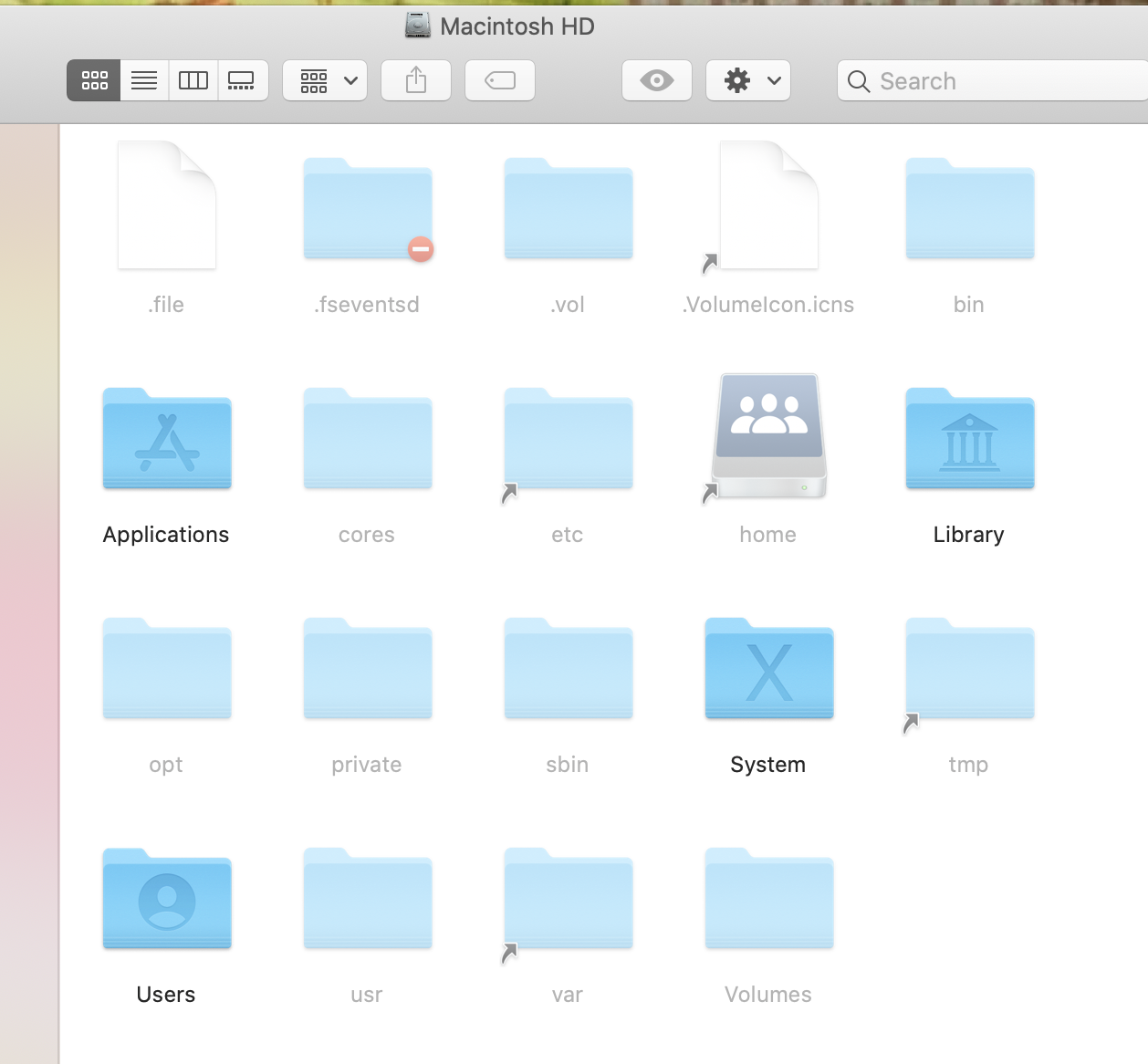Click the "cores" label text

(x=367, y=535)
